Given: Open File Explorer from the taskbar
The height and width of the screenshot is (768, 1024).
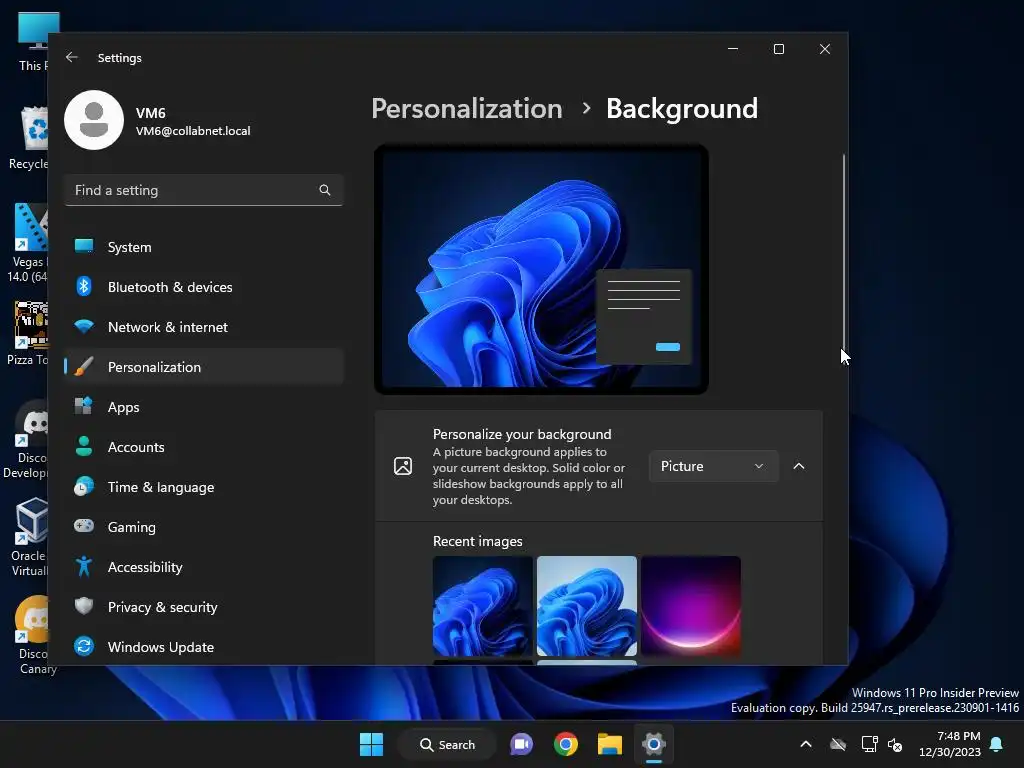Looking at the screenshot, I should 609,744.
